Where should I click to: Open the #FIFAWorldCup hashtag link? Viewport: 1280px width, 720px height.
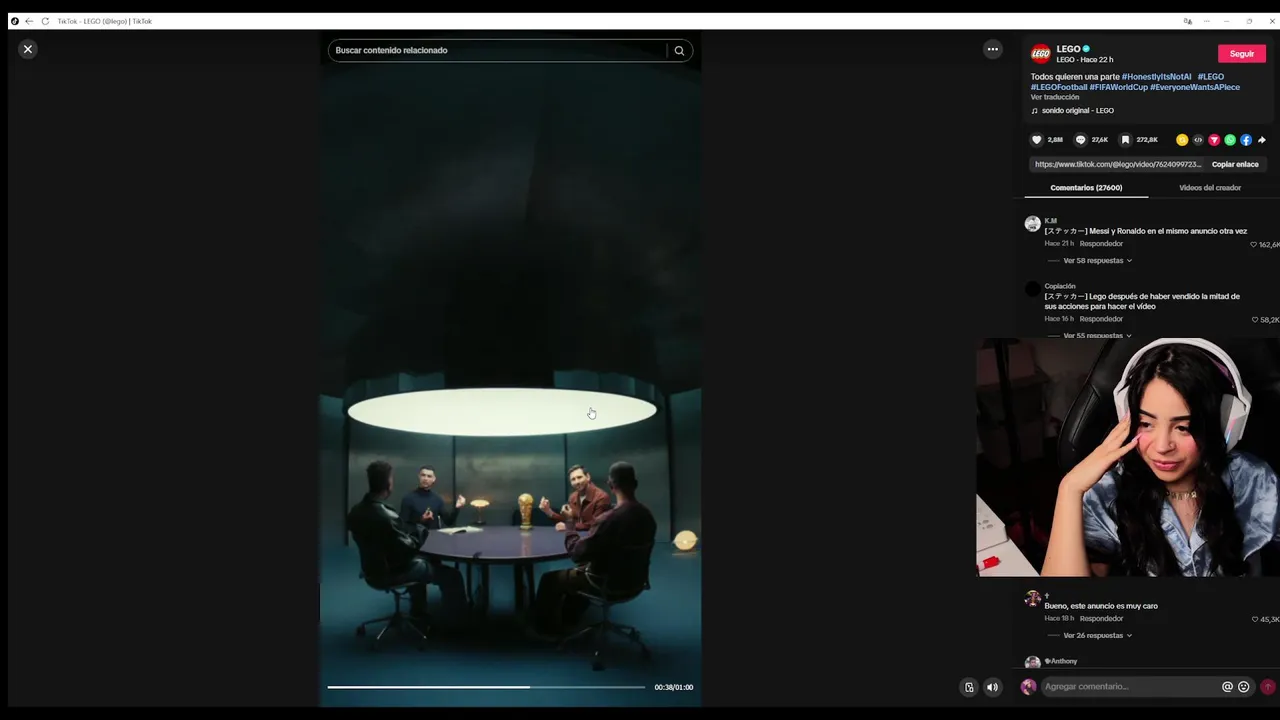pyautogui.click(x=1118, y=87)
